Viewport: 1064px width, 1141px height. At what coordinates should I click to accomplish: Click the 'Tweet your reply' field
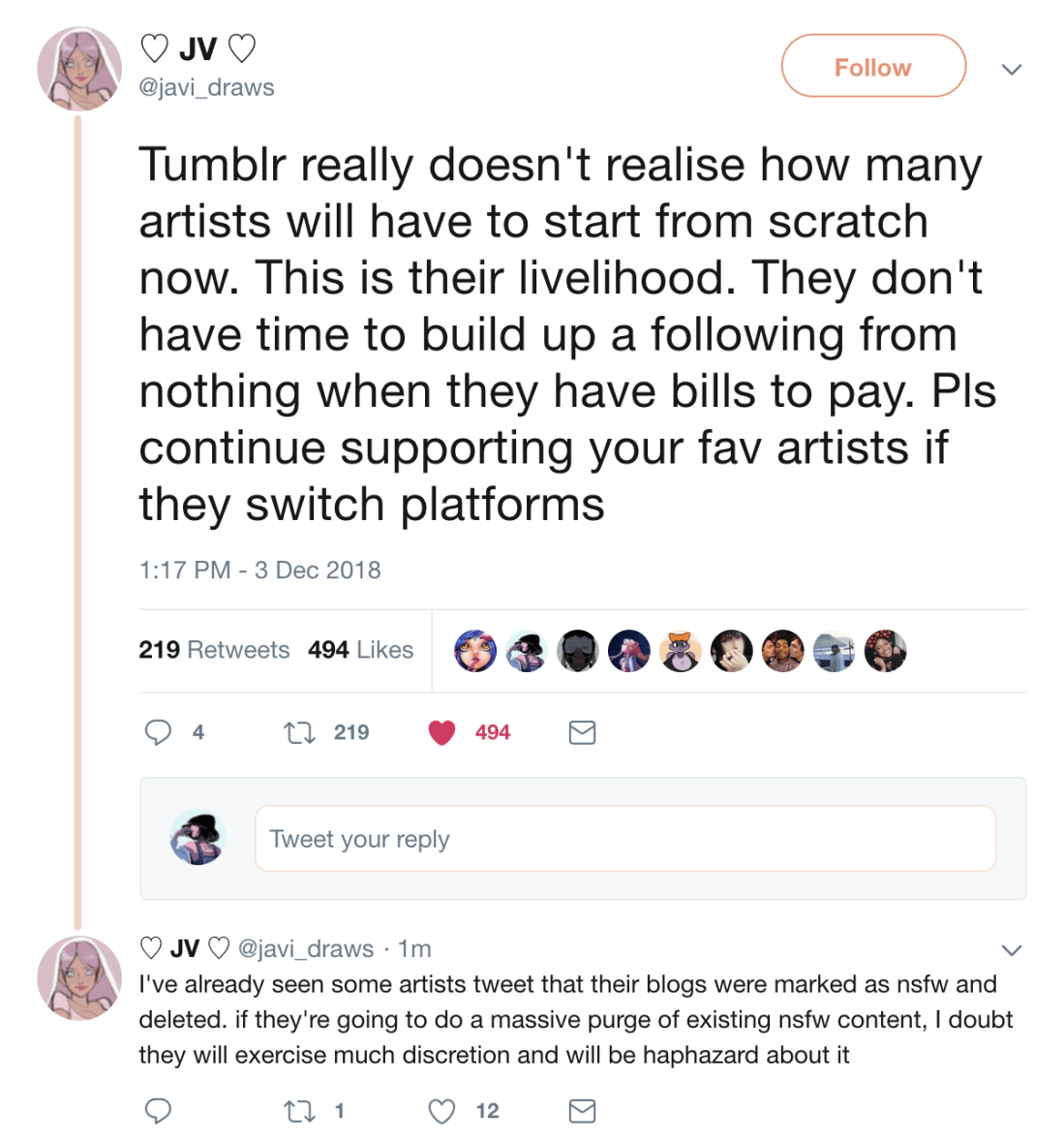click(624, 839)
